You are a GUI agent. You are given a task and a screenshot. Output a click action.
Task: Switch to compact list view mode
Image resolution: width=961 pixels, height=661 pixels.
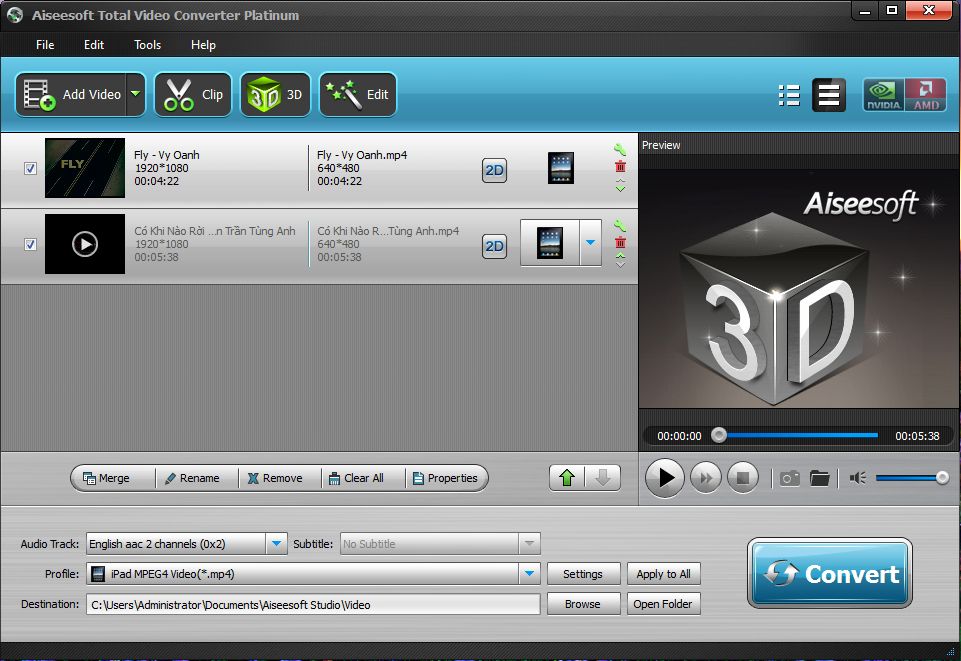tap(789, 95)
